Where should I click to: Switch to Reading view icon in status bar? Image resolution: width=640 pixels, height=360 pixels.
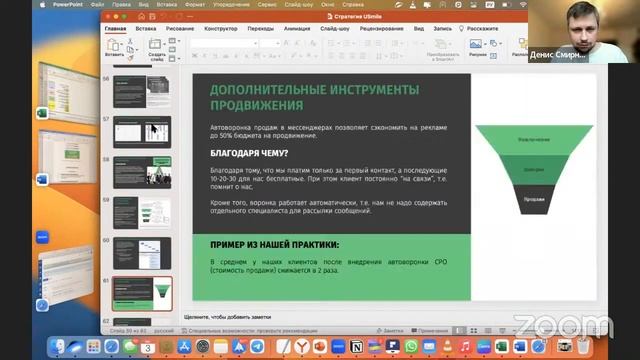coord(488,331)
